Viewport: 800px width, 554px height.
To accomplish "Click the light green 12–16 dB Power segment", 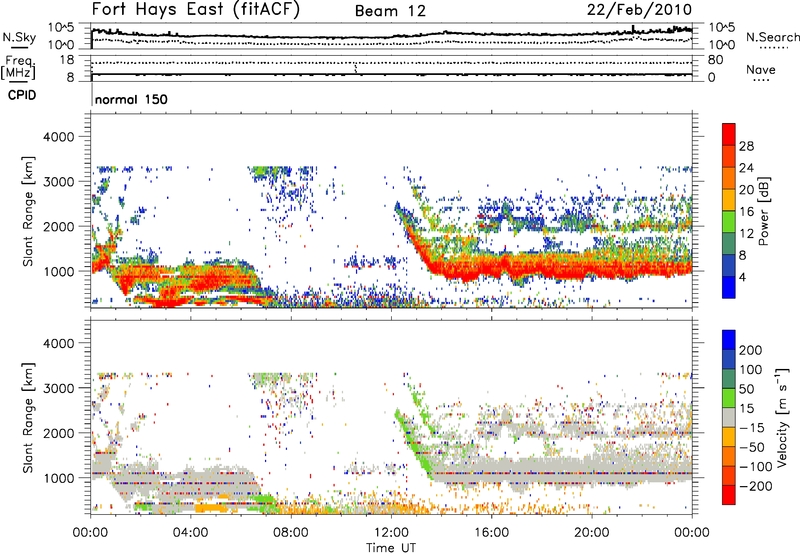I will coord(729,222).
